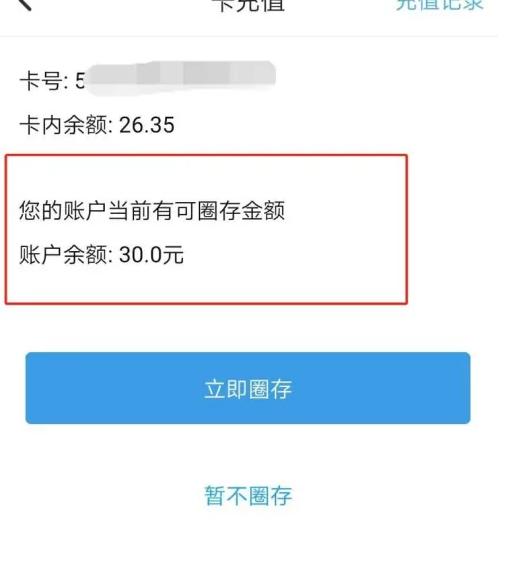Select the 卡充值 page title
Screen dimensions: 505x573
point(250,6)
